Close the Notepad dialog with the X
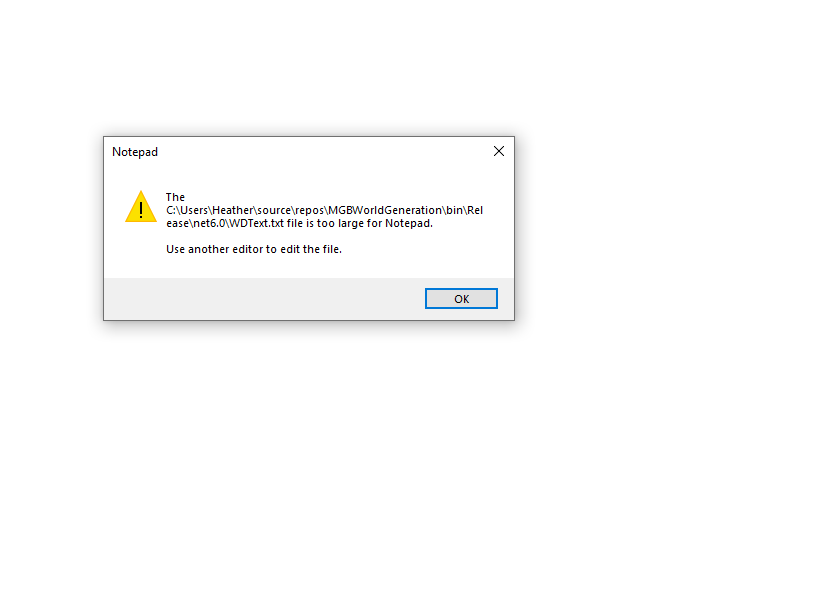The image size is (839, 606). (x=499, y=151)
